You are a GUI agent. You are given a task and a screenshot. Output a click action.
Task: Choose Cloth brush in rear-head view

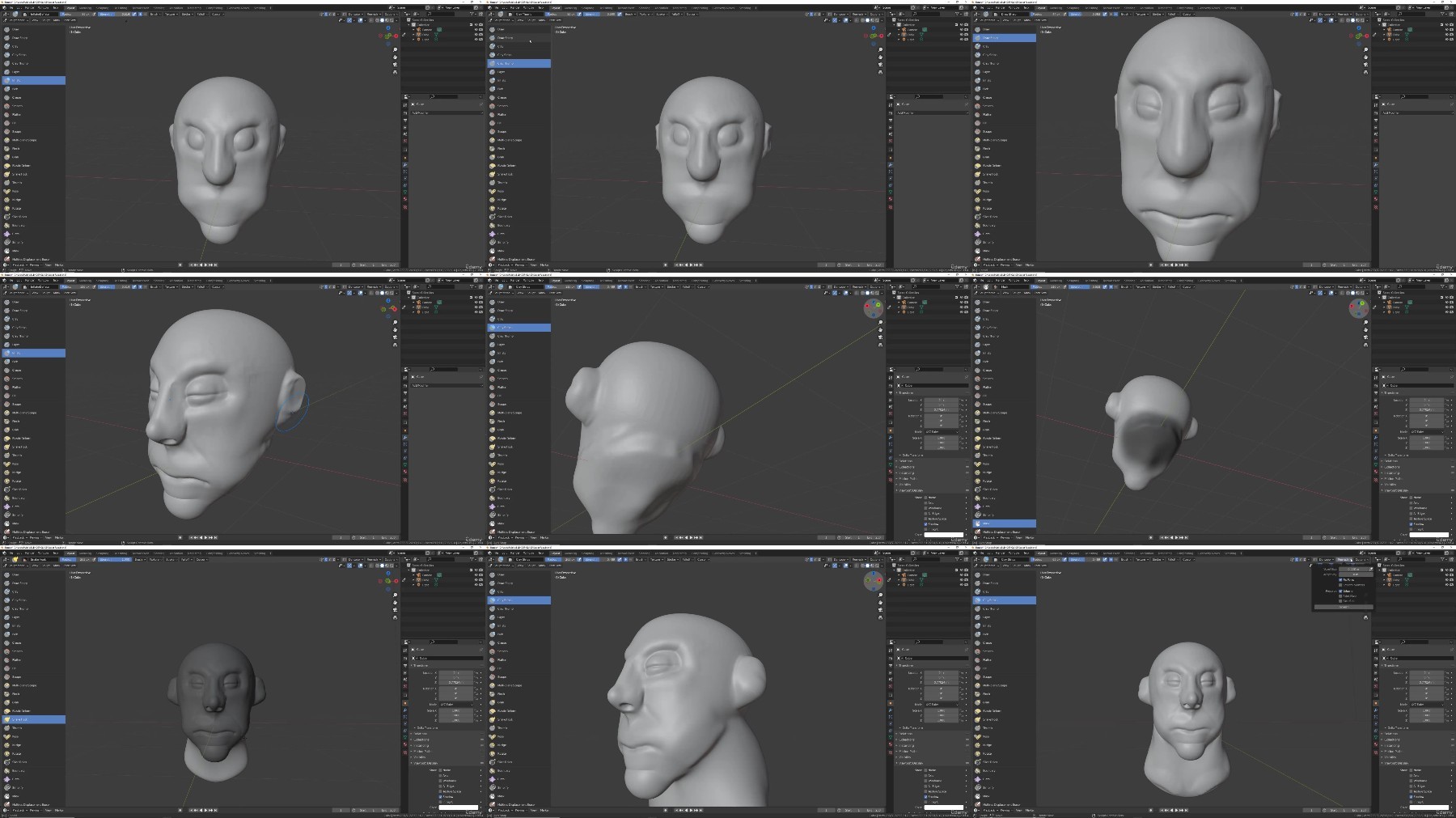tap(519, 506)
